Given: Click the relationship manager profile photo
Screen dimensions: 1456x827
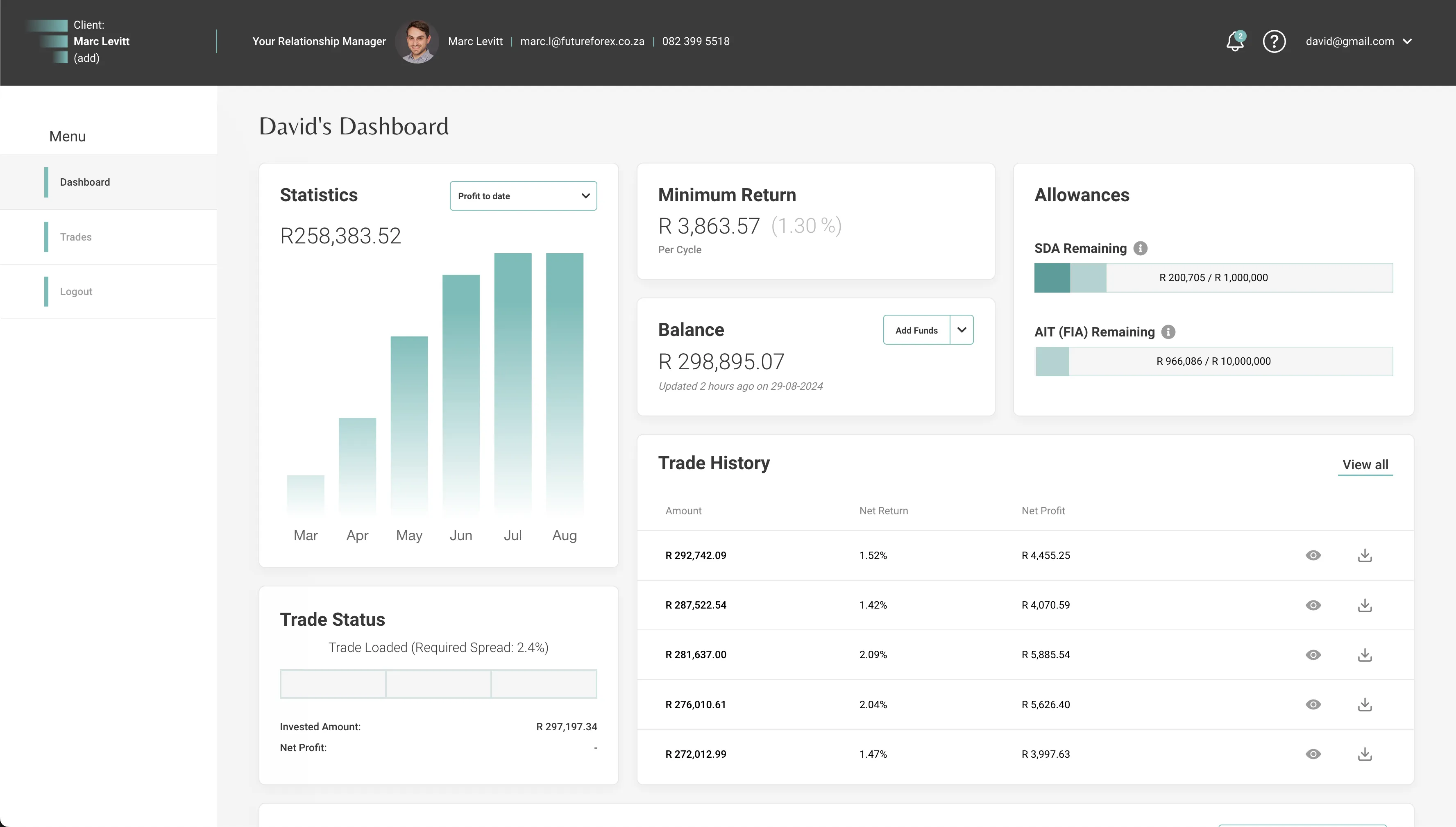Looking at the screenshot, I should click(417, 41).
